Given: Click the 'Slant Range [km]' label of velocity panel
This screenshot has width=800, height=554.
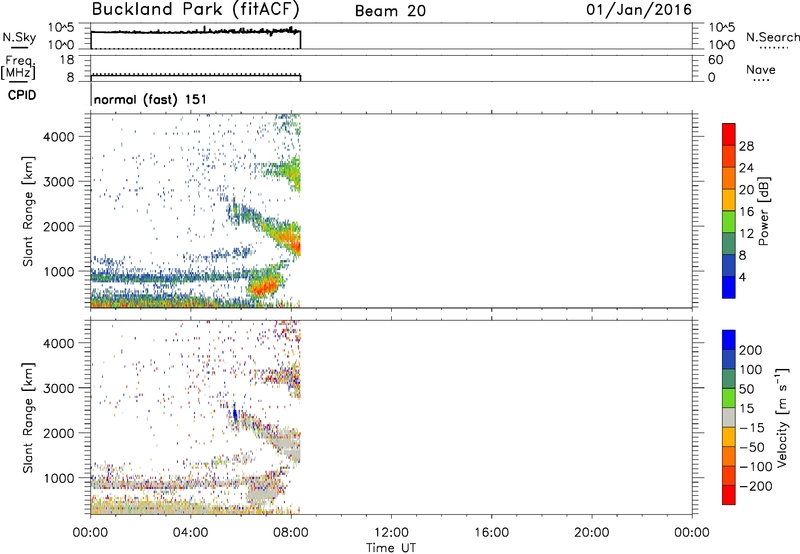Looking at the screenshot, I should 28,418.
